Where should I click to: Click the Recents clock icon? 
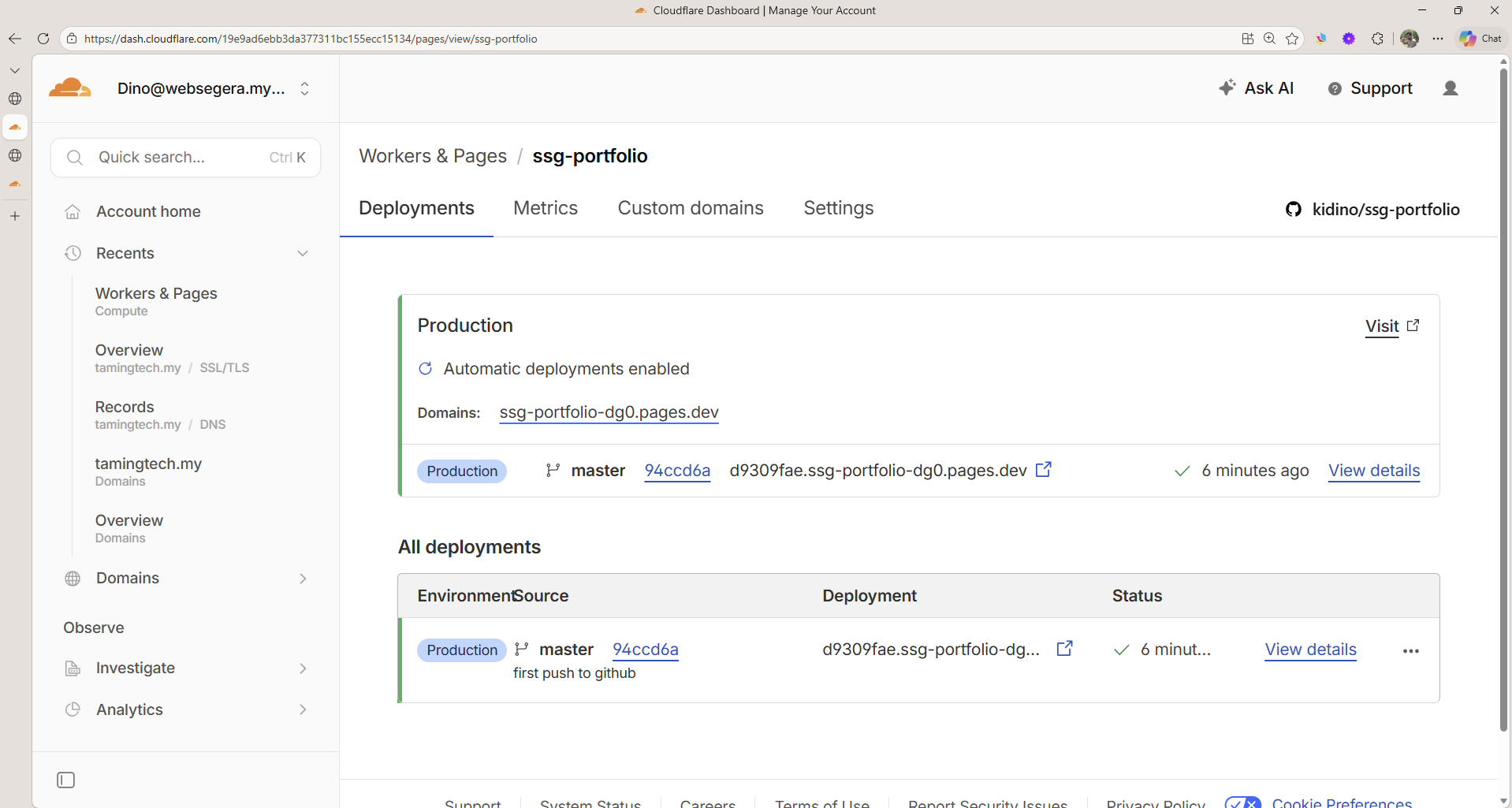(73, 253)
